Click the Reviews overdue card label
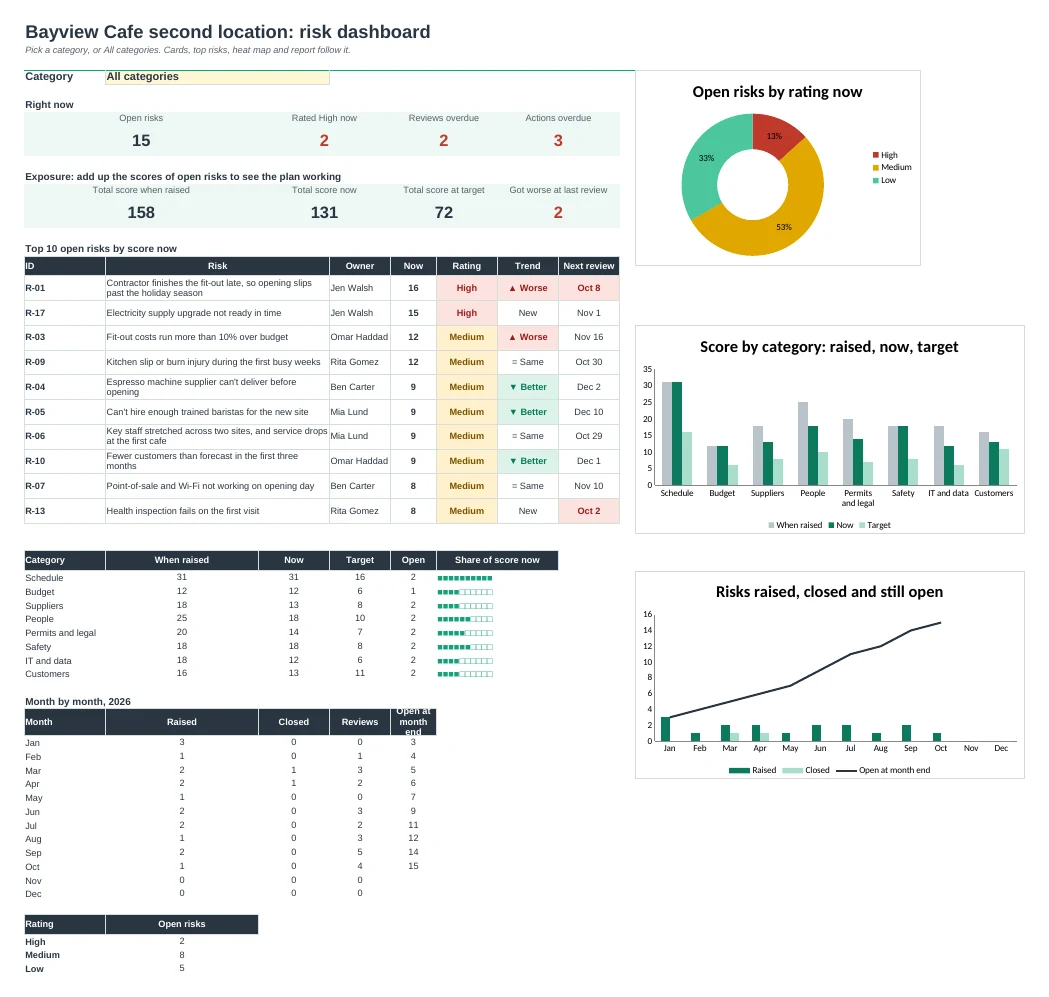 444,118
